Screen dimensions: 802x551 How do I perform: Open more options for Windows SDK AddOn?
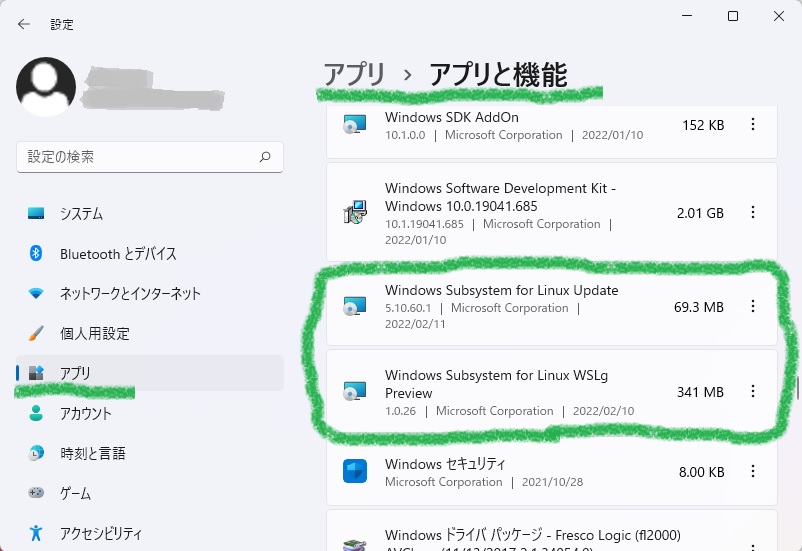(x=753, y=125)
